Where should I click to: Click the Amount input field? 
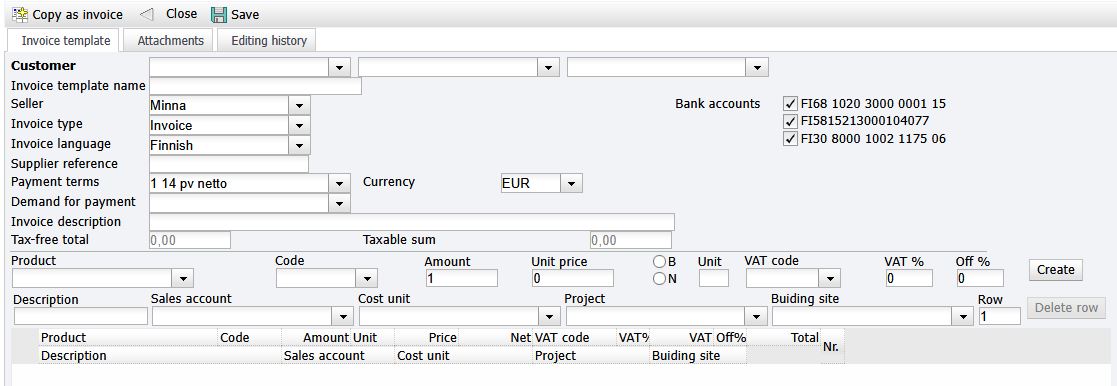462,278
